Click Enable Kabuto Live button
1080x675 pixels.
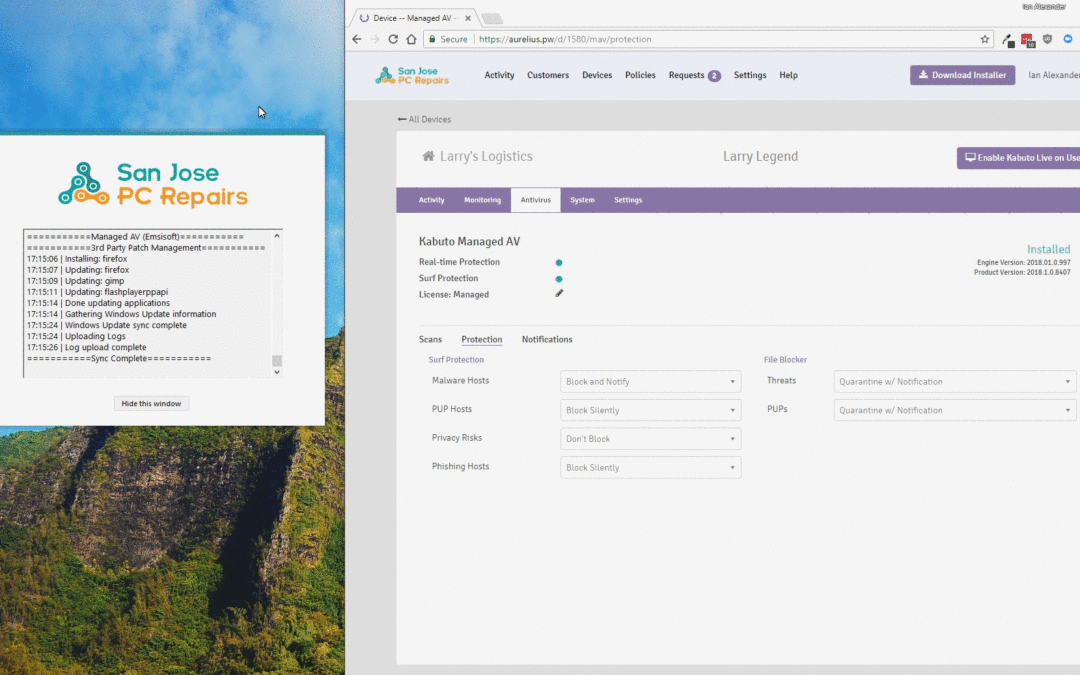1018,158
